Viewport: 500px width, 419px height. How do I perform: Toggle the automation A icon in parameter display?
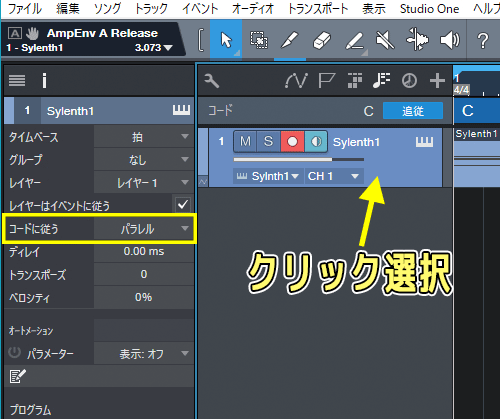pos(15,33)
